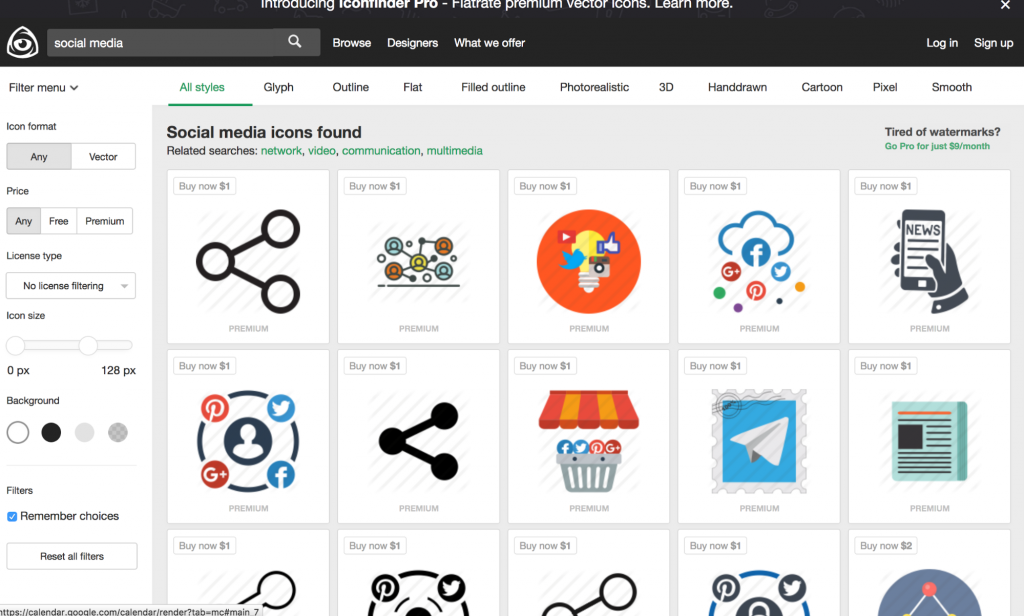
Task: Switch to the Pixel tab
Action: pyautogui.click(x=885, y=87)
